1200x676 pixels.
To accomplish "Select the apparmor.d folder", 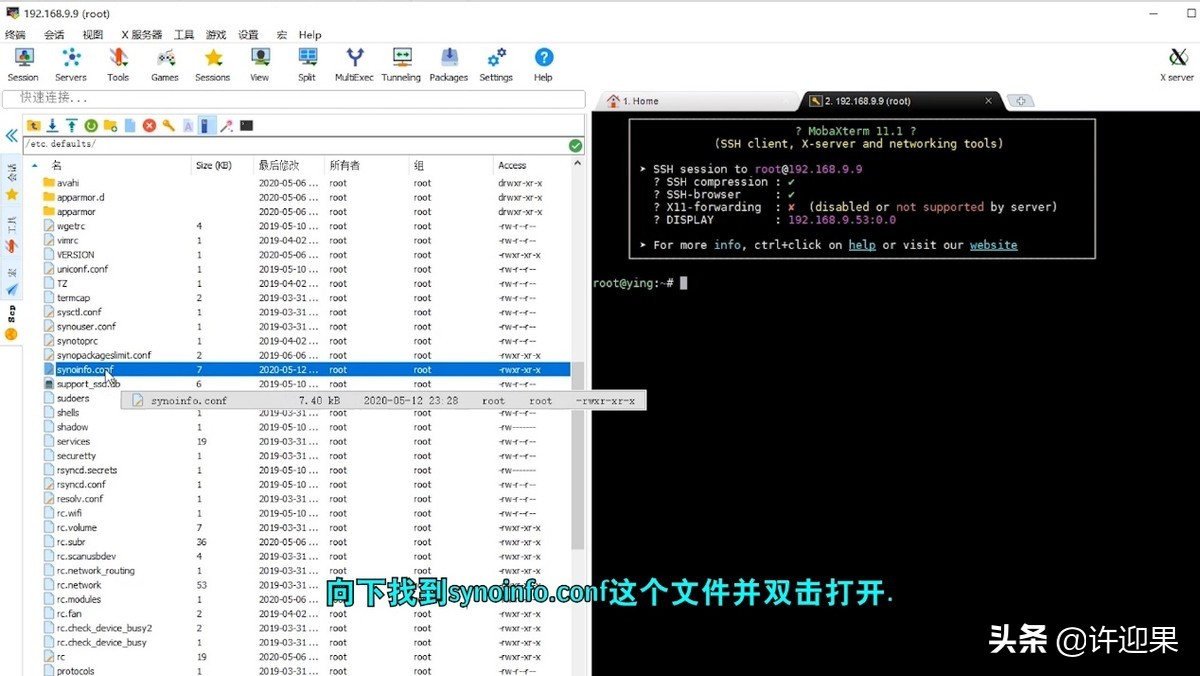I will [80, 197].
